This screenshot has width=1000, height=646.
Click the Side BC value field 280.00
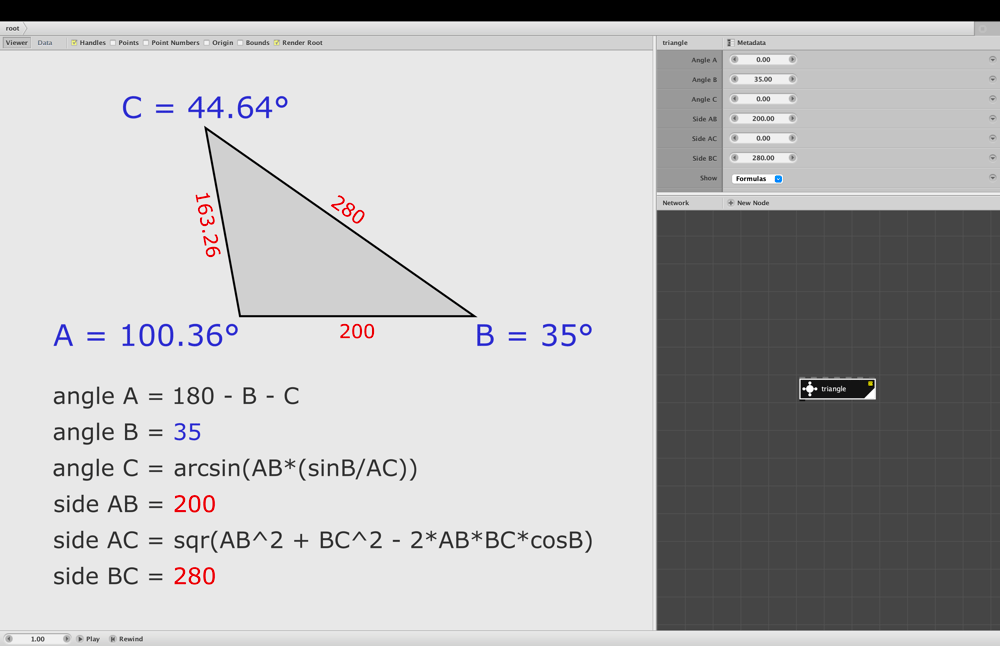(763, 158)
